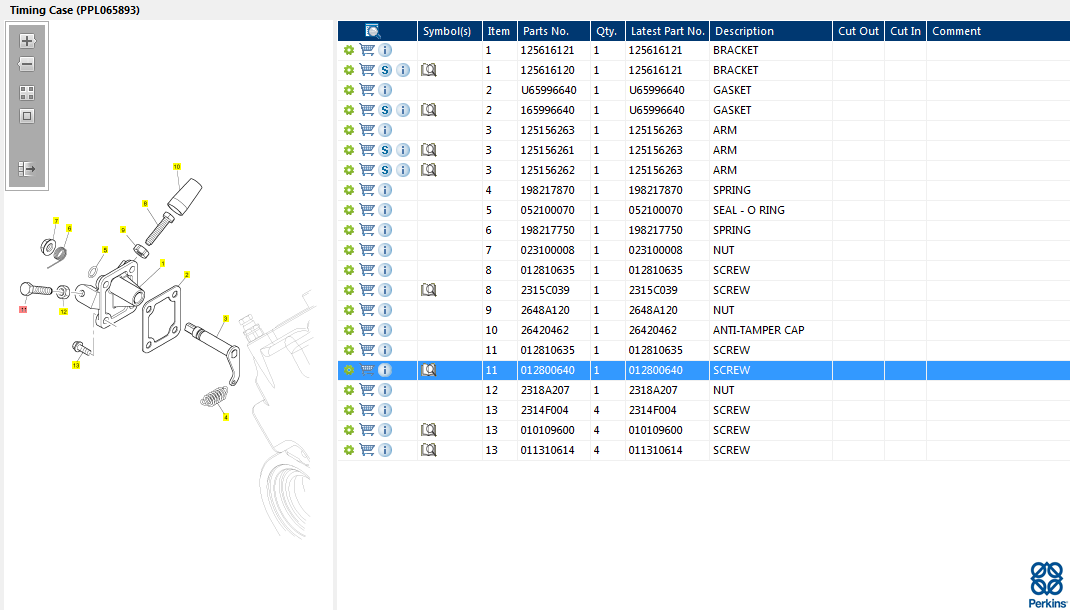Add NUT 2648A120 to the cart
The image size is (1070, 610).
(367, 310)
